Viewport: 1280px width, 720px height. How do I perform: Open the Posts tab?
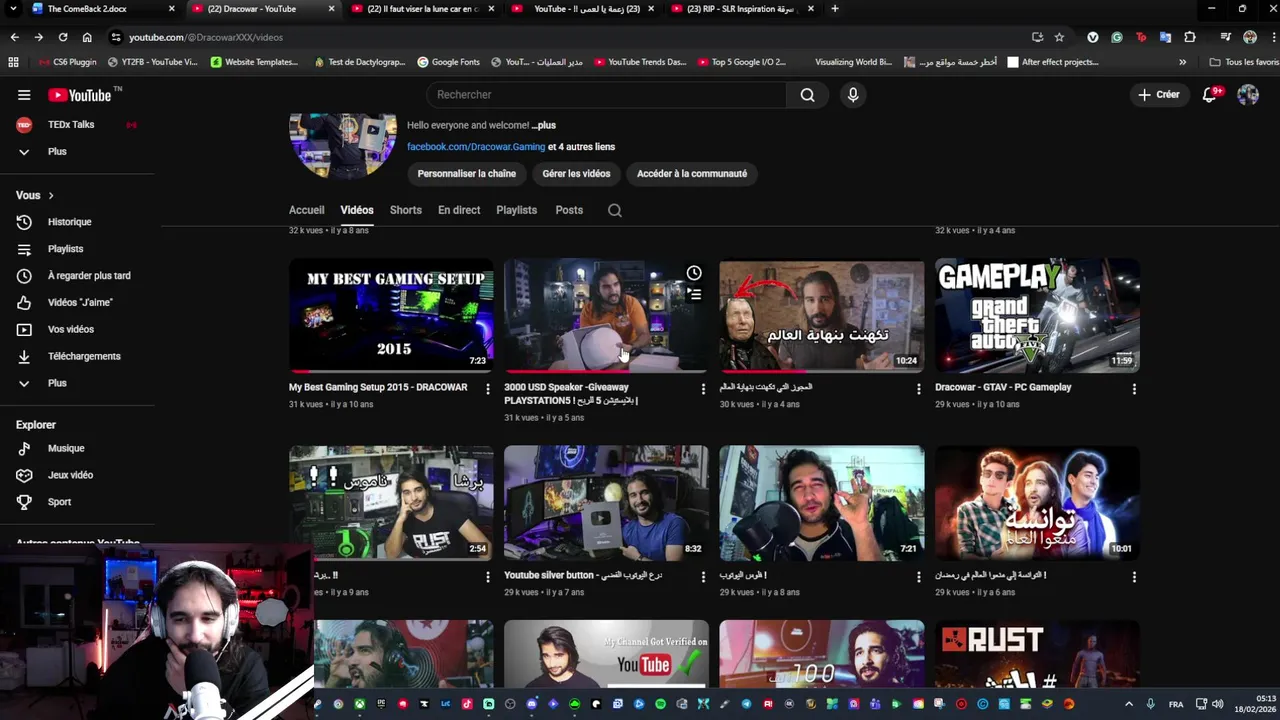[x=569, y=210]
